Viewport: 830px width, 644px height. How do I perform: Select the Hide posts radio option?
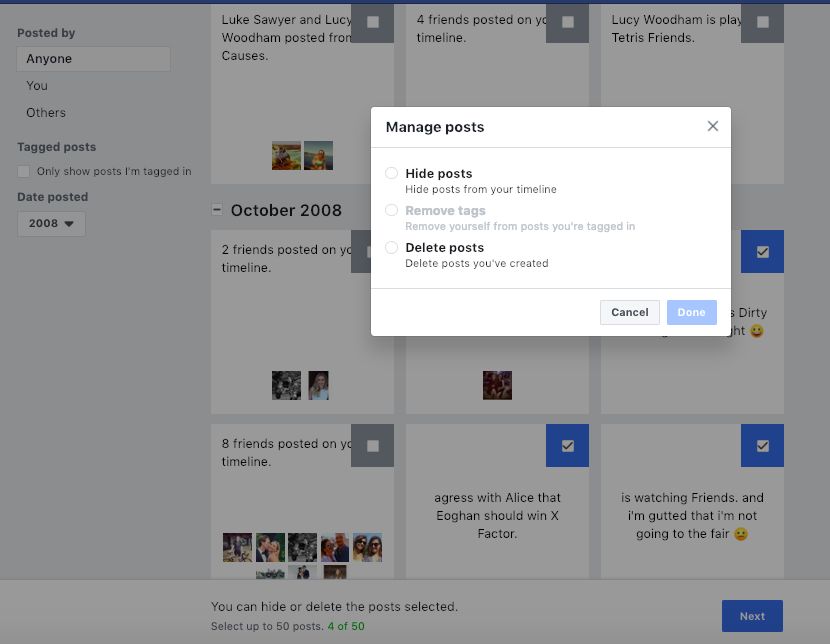[391, 173]
